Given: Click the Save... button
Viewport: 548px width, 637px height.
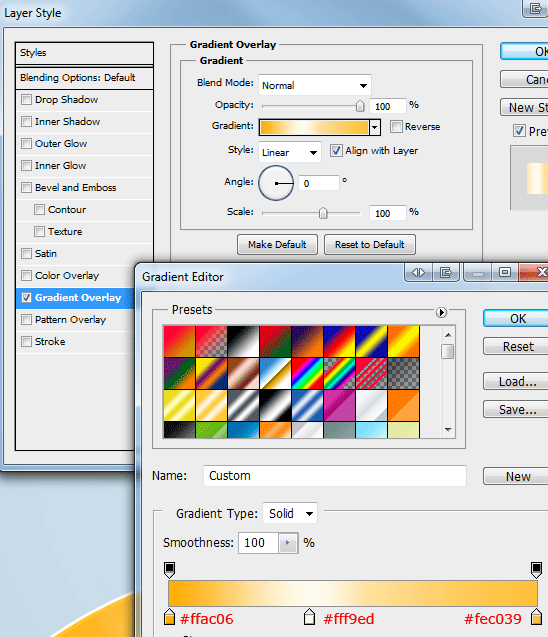Looking at the screenshot, I should tap(516, 410).
